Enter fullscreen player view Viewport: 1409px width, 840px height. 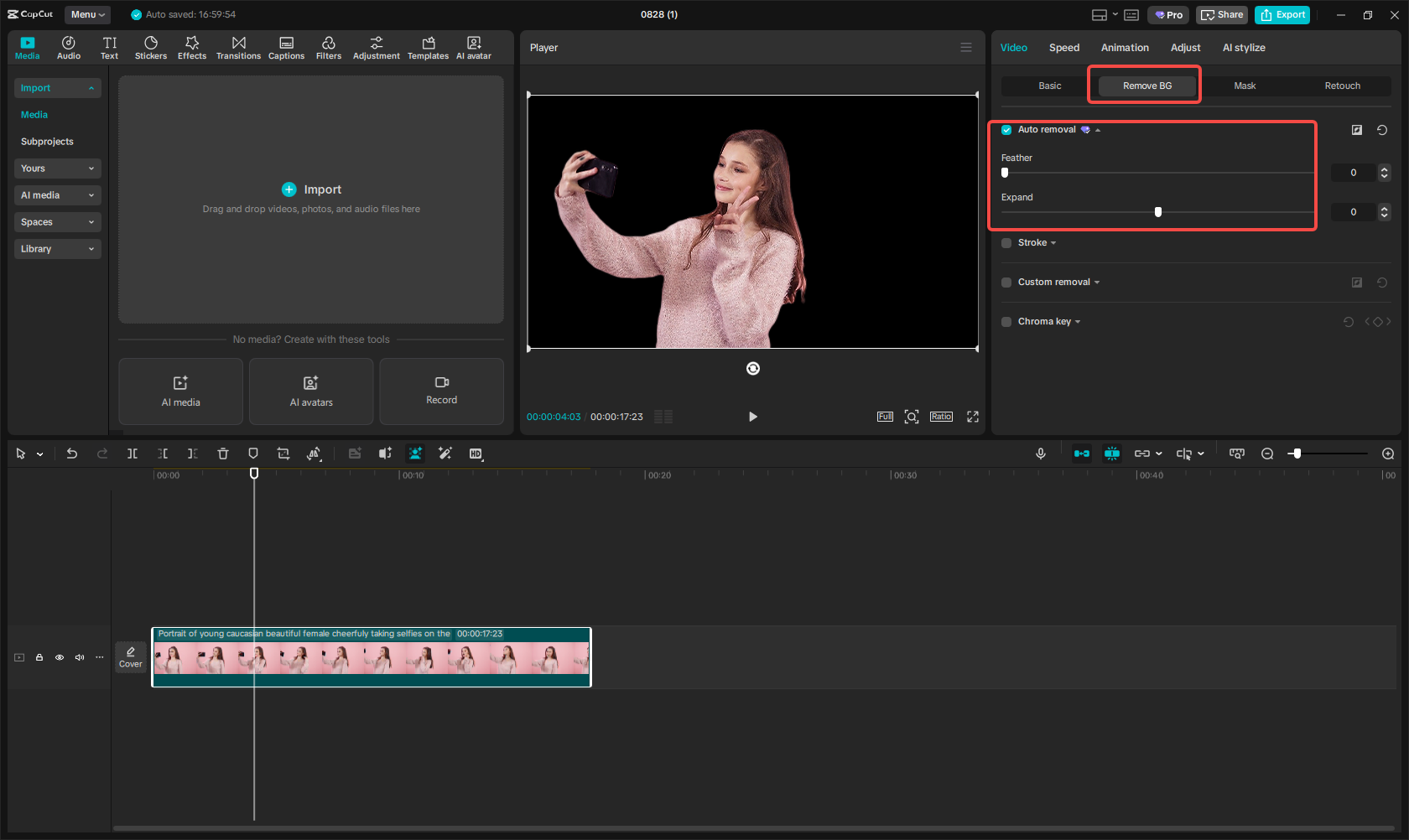pos(973,417)
